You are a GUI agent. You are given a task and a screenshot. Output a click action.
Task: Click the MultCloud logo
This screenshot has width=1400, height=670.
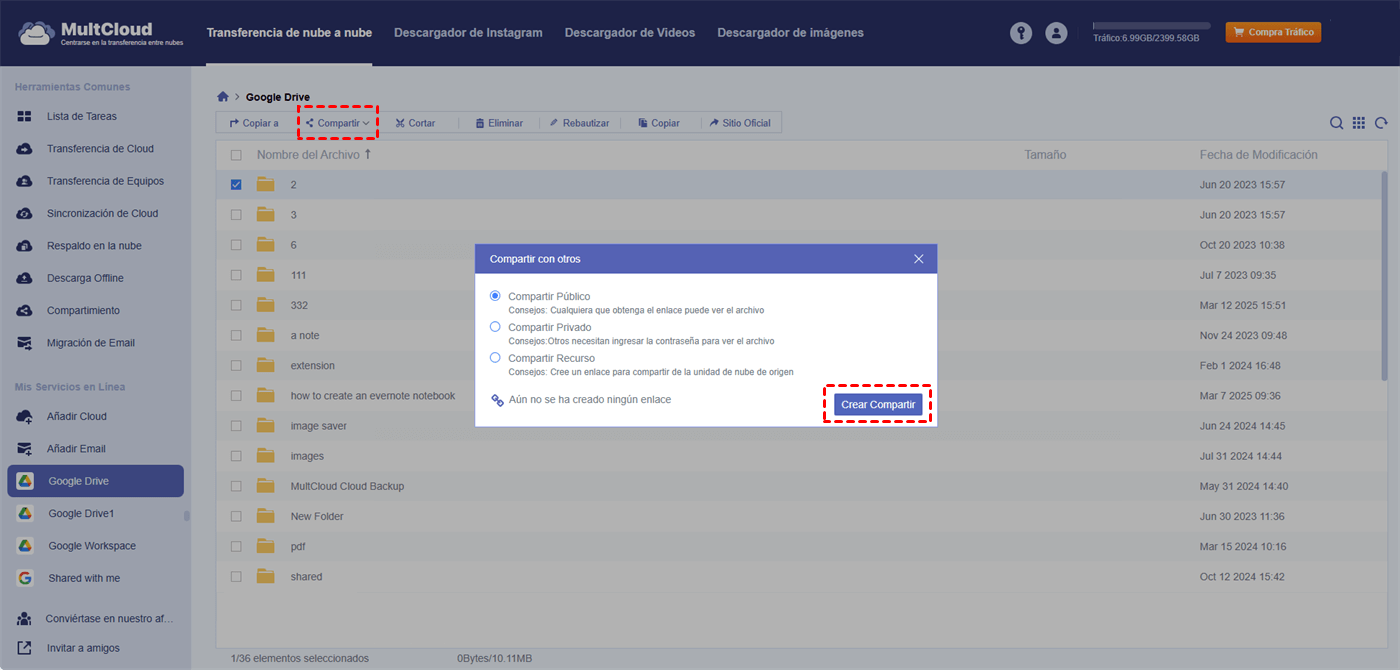click(x=101, y=34)
